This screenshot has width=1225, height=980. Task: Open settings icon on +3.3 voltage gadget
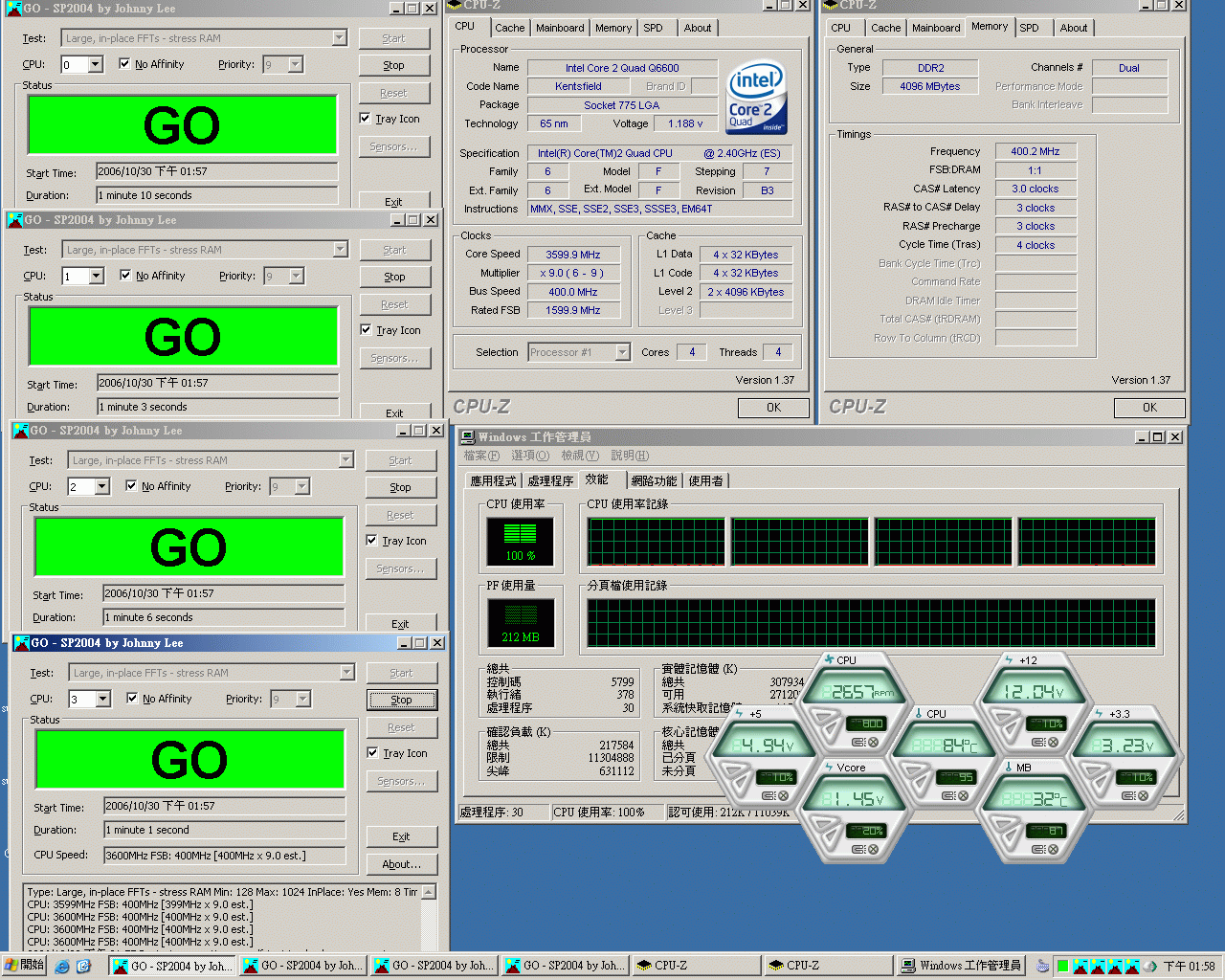tap(1128, 795)
